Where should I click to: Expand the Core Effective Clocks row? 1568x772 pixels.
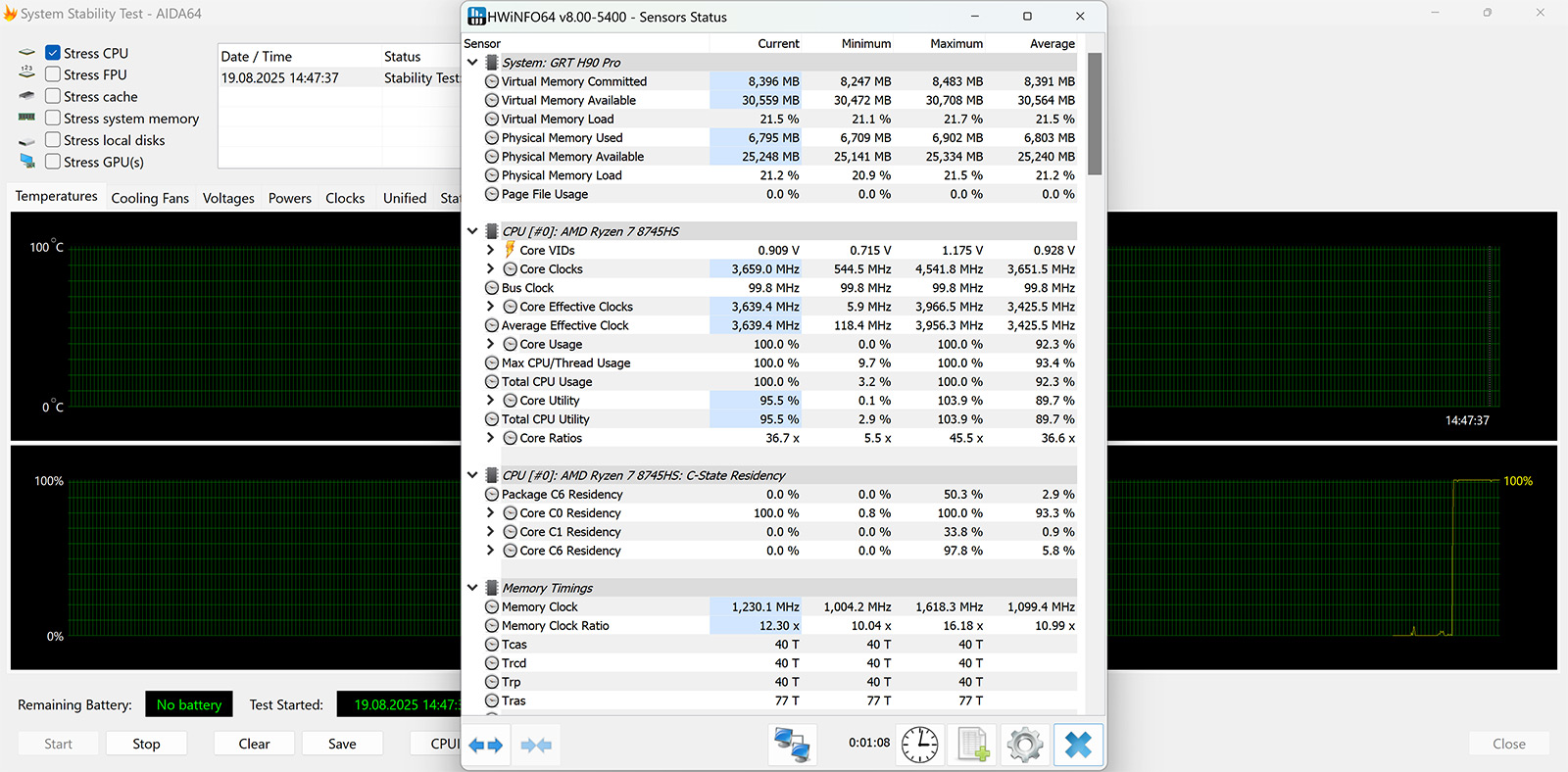tap(491, 307)
